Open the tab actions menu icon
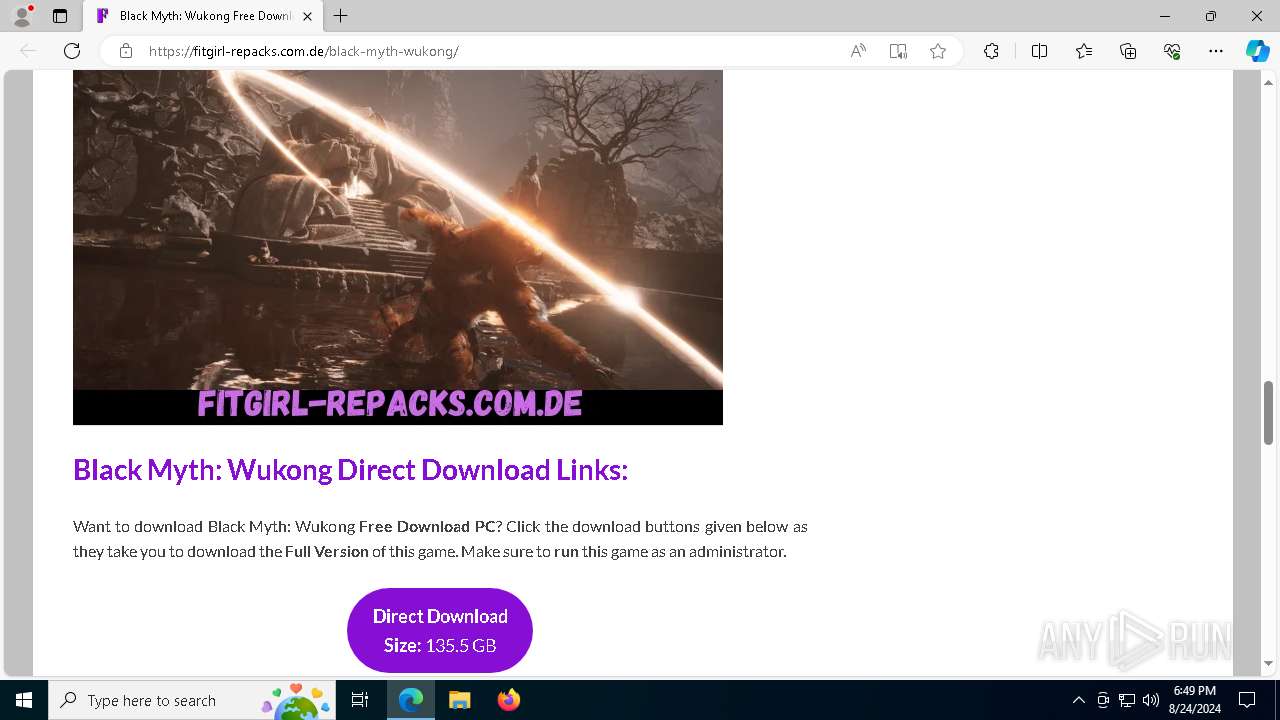The image size is (1280, 720). coord(60,16)
